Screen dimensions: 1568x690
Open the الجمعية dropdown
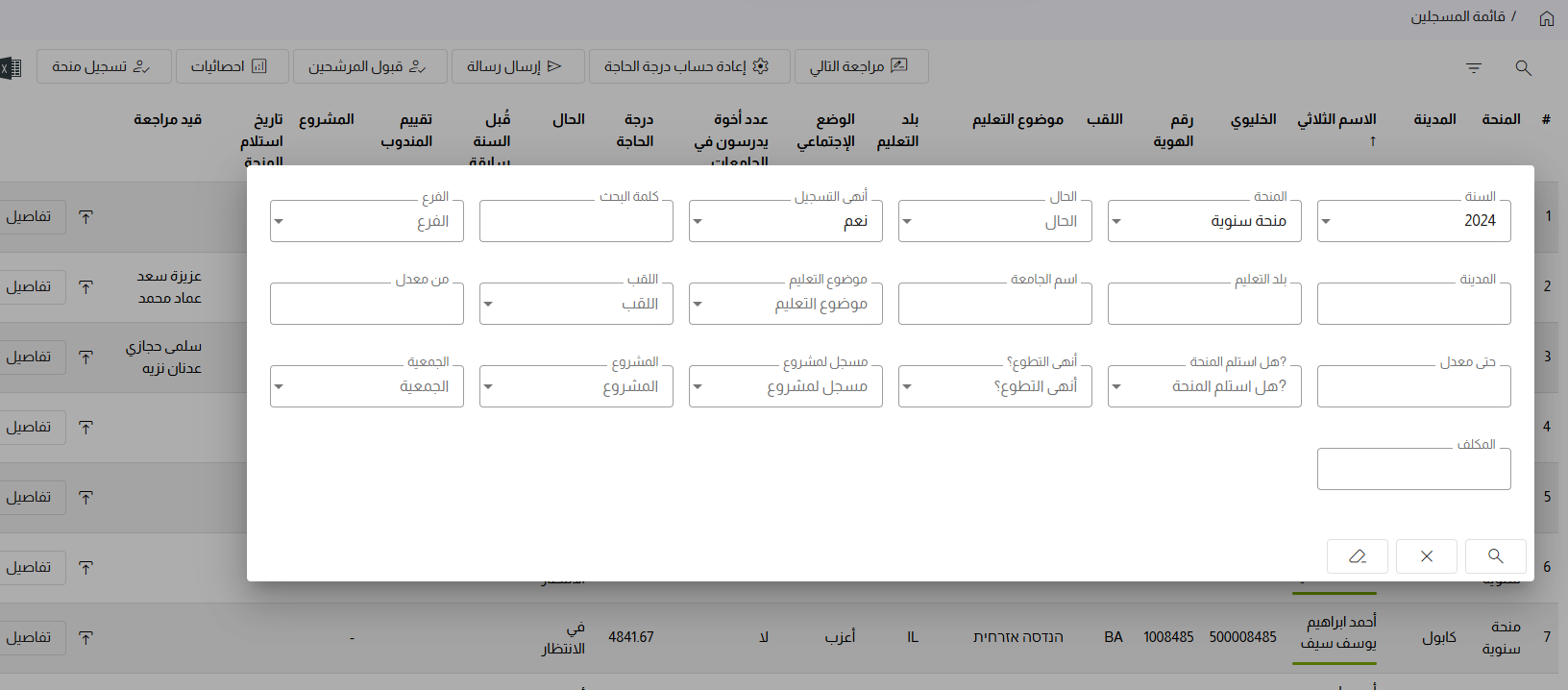click(x=366, y=386)
